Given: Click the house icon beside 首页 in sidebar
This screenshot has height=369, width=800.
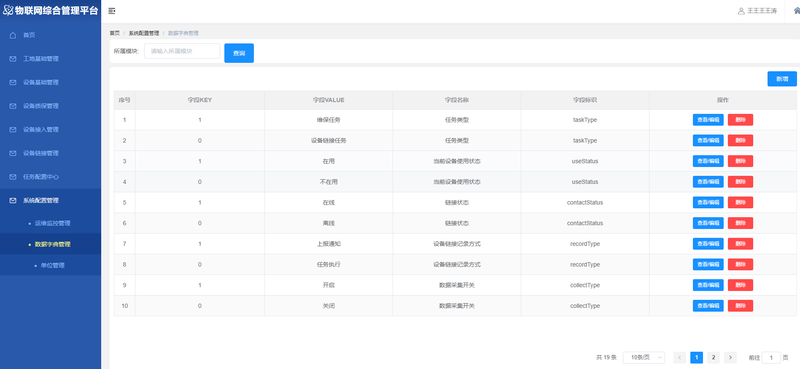Looking at the screenshot, I should (x=13, y=35).
